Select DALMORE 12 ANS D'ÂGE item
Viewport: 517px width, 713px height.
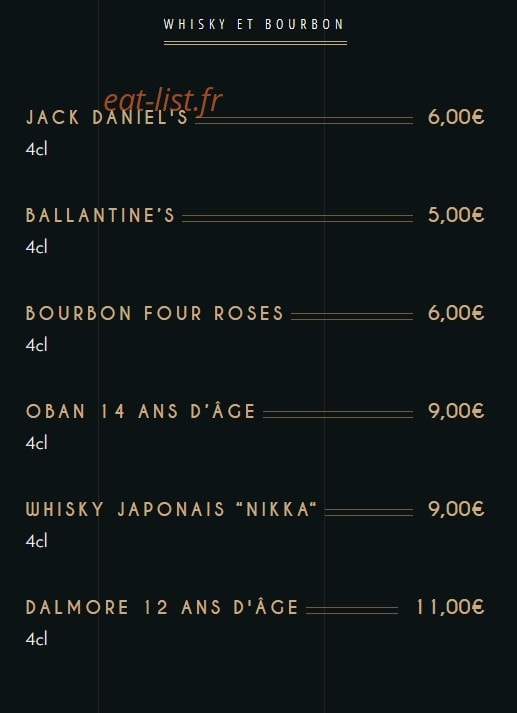click(x=162, y=607)
